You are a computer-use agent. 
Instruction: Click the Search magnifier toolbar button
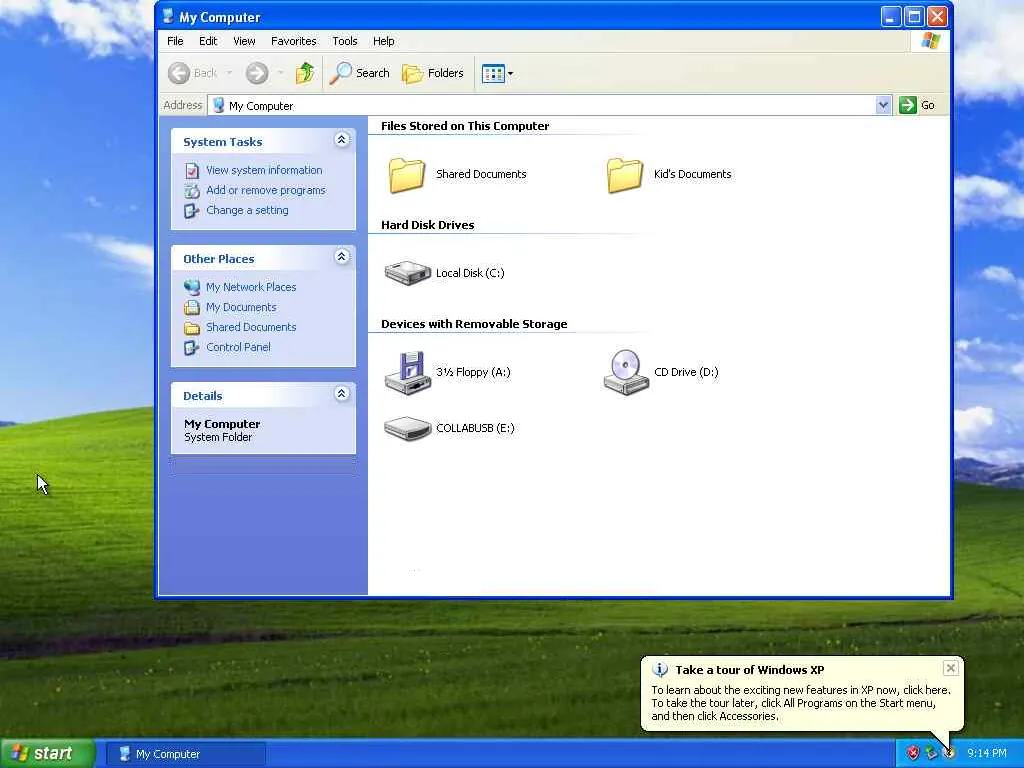pos(359,73)
